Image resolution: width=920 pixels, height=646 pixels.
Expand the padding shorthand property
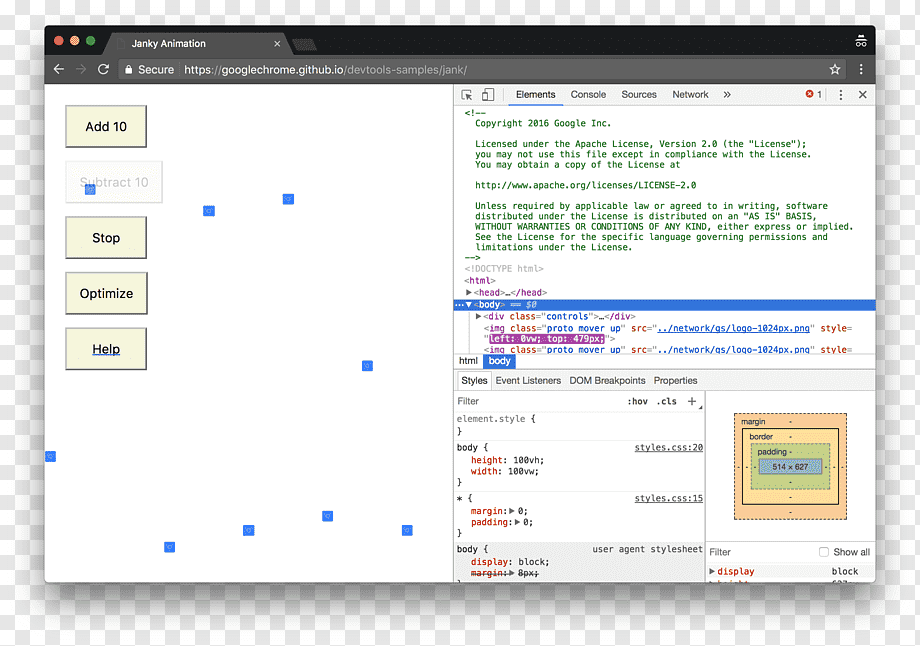517,522
